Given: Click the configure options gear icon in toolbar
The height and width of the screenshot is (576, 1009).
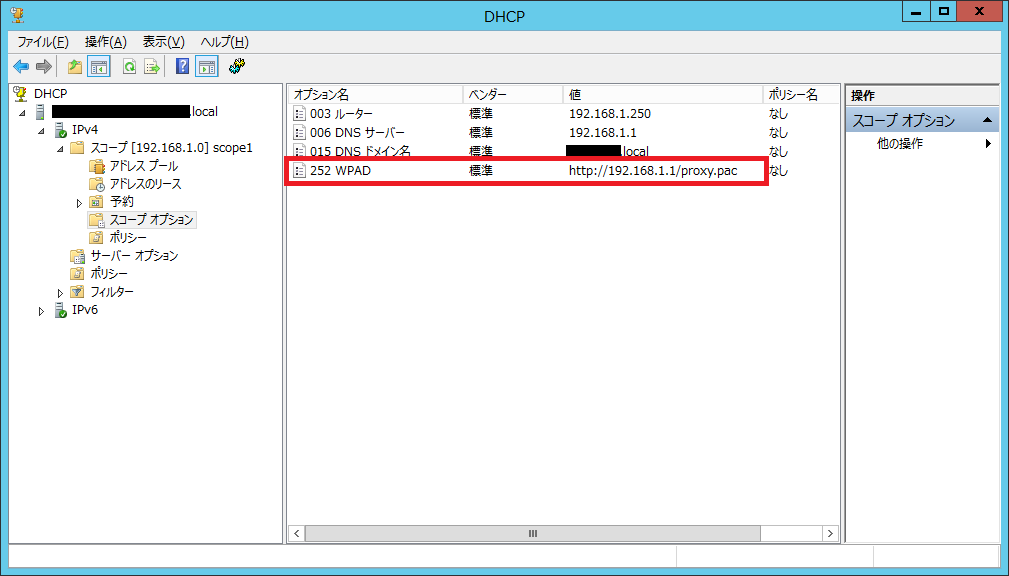Looking at the screenshot, I should point(237,66).
